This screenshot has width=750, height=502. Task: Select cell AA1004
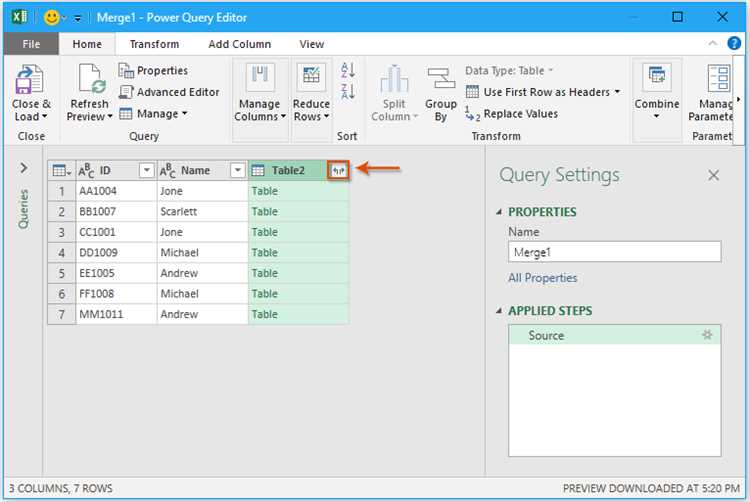click(x=116, y=191)
